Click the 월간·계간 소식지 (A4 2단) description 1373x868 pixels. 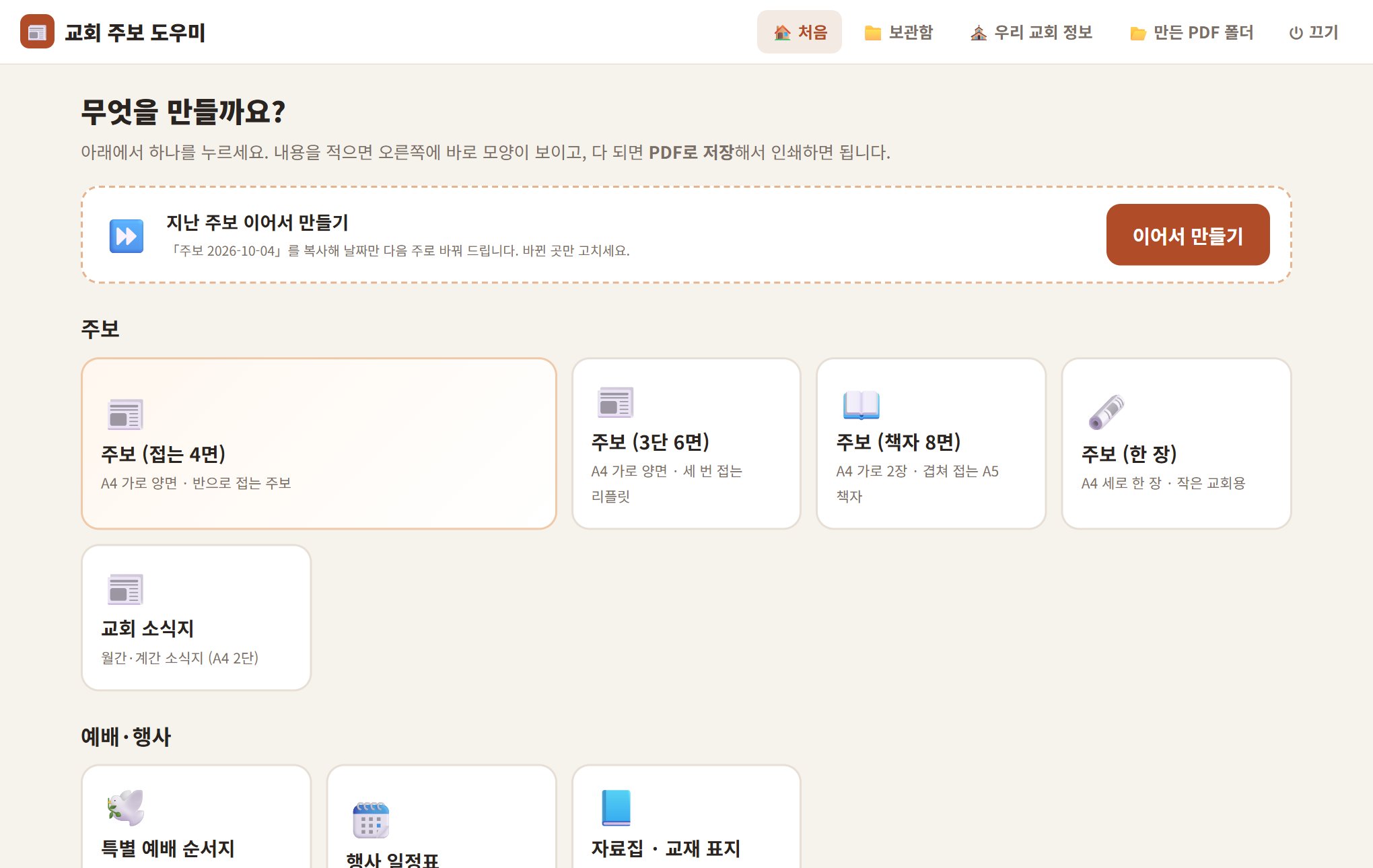(x=180, y=658)
